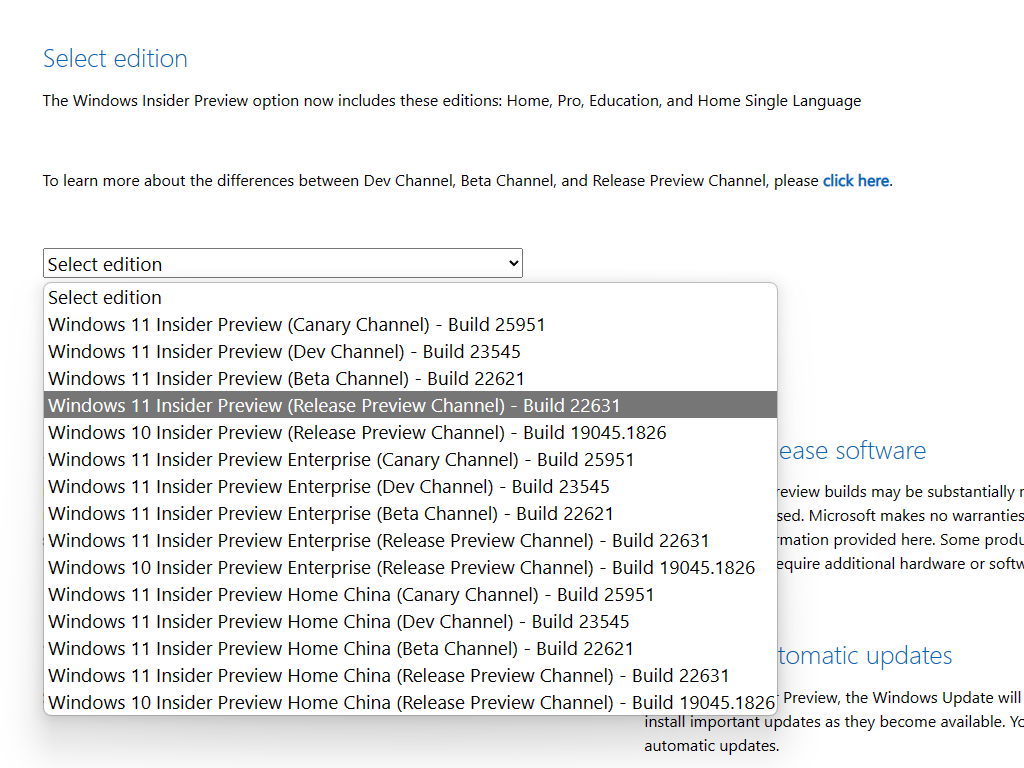Select Windows 11 Enterprise Release Preview option
Viewport: 1024px width, 768px height.
pyautogui.click(x=379, y=540)
